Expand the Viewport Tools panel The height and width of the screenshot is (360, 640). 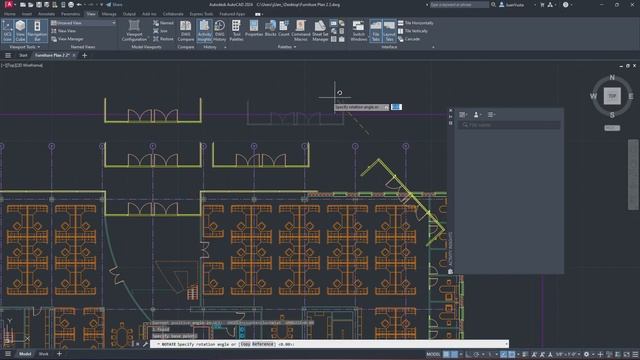[25, 47]
